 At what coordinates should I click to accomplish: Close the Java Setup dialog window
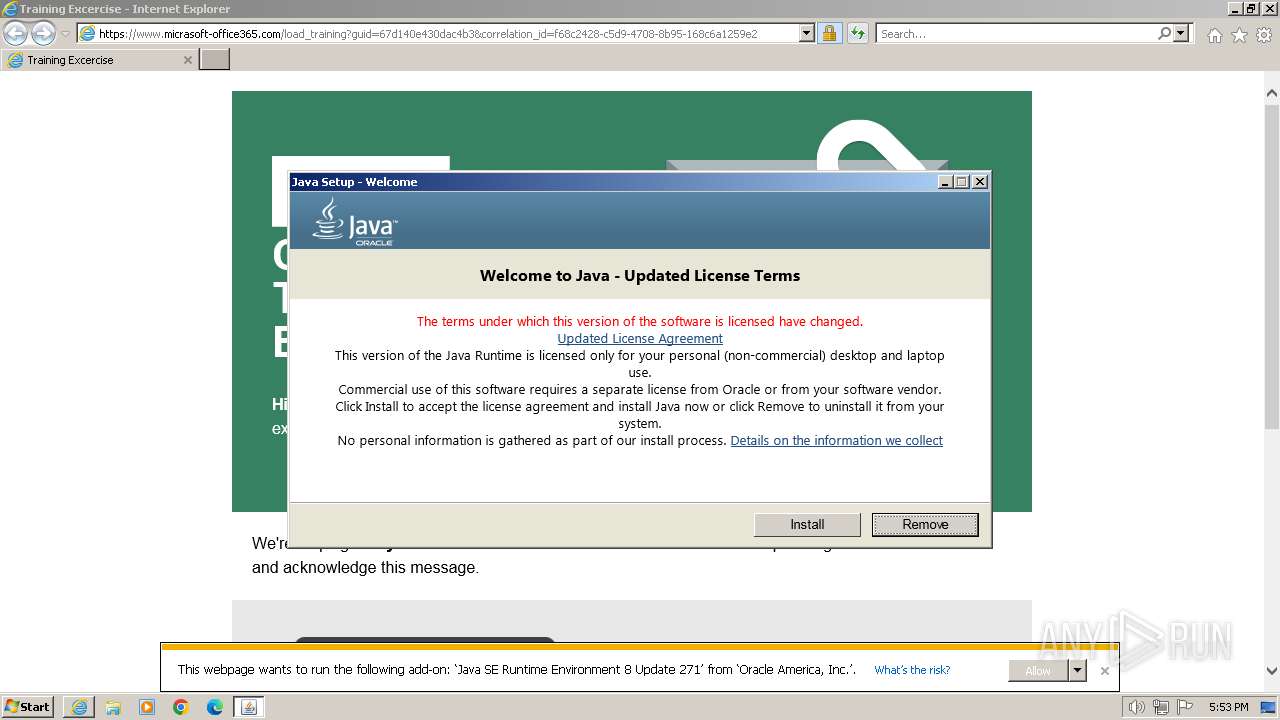980,182
